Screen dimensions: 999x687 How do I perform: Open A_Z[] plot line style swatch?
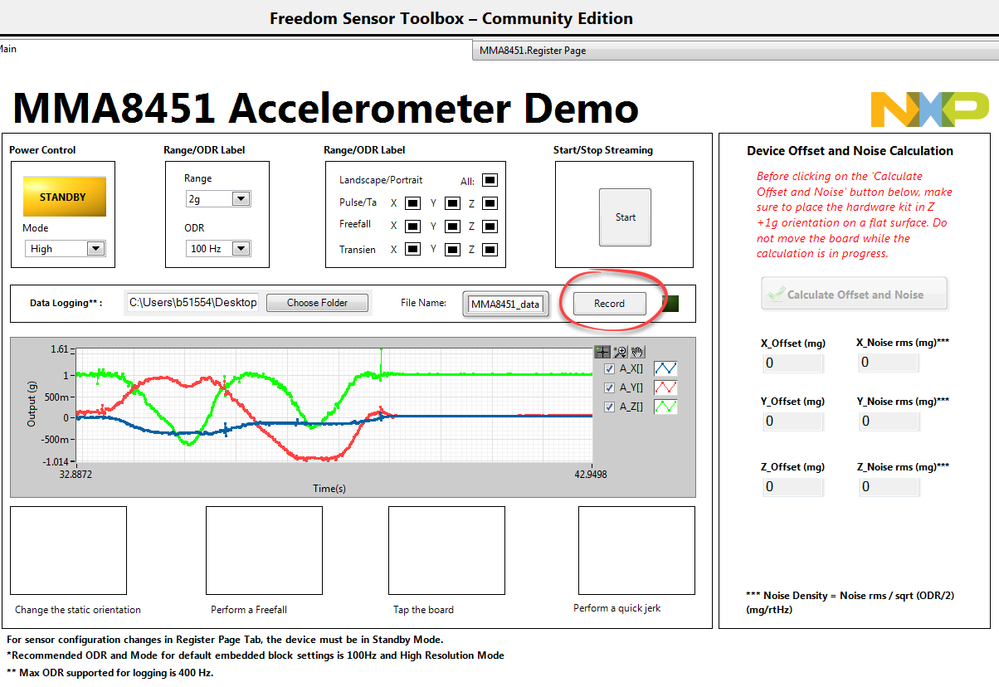(x=666, y=407)
